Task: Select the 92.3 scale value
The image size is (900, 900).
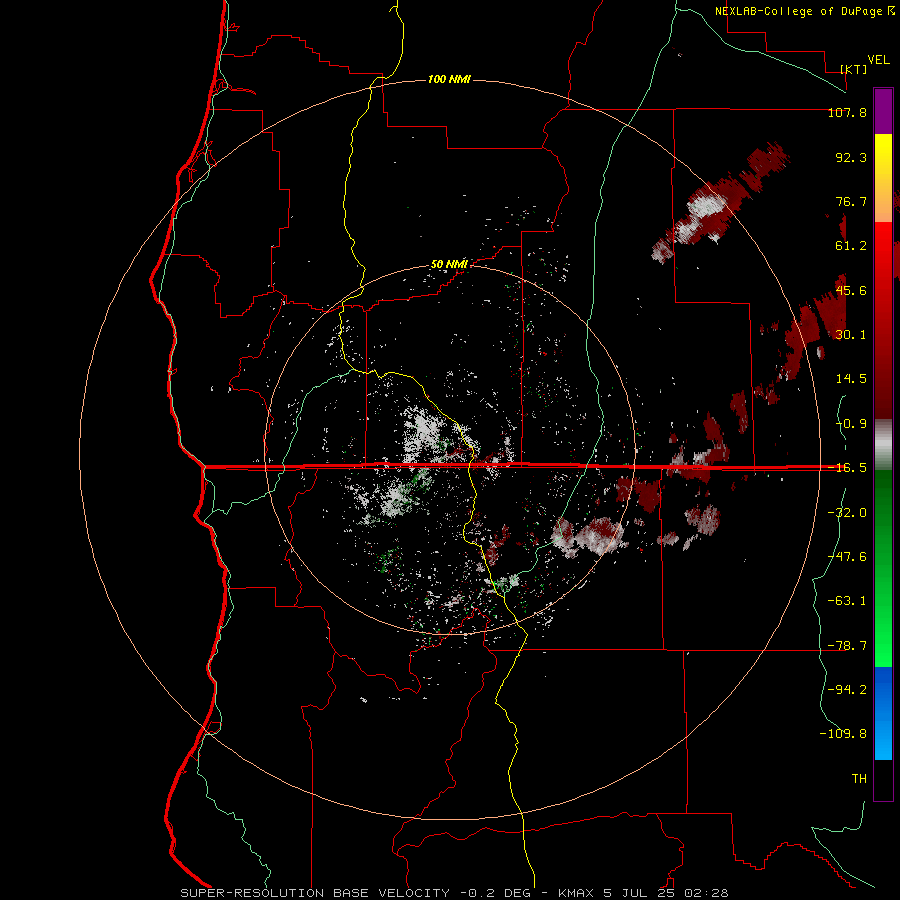Action: [x=851, y=157]
